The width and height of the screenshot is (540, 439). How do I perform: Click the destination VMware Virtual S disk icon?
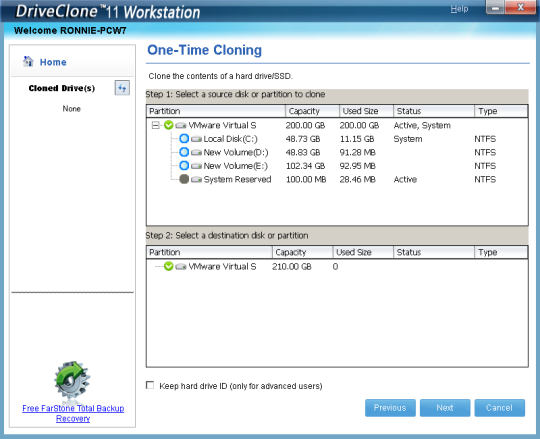(181, 266)
